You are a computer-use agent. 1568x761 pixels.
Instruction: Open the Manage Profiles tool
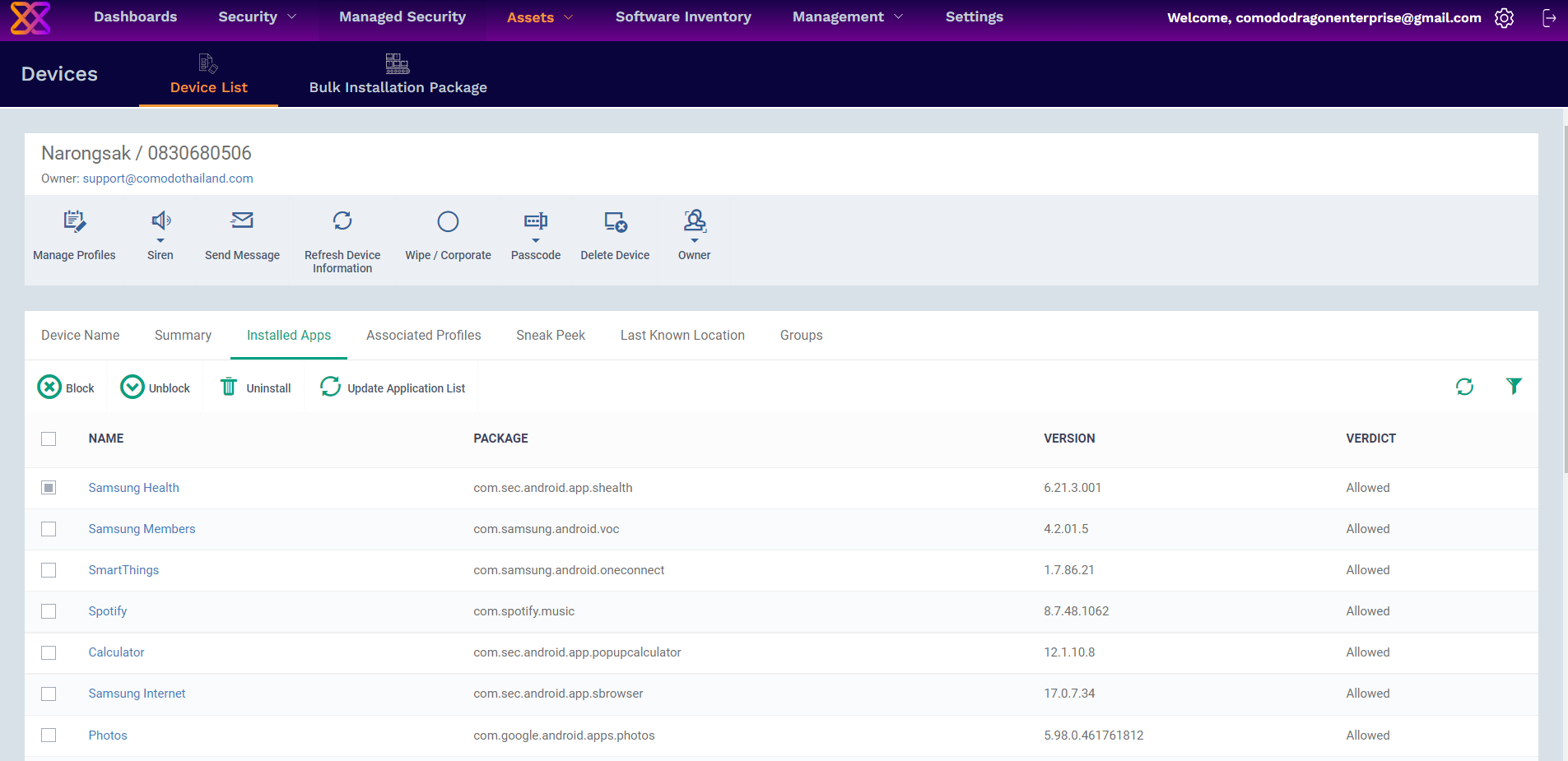click(x=74, y=234)
